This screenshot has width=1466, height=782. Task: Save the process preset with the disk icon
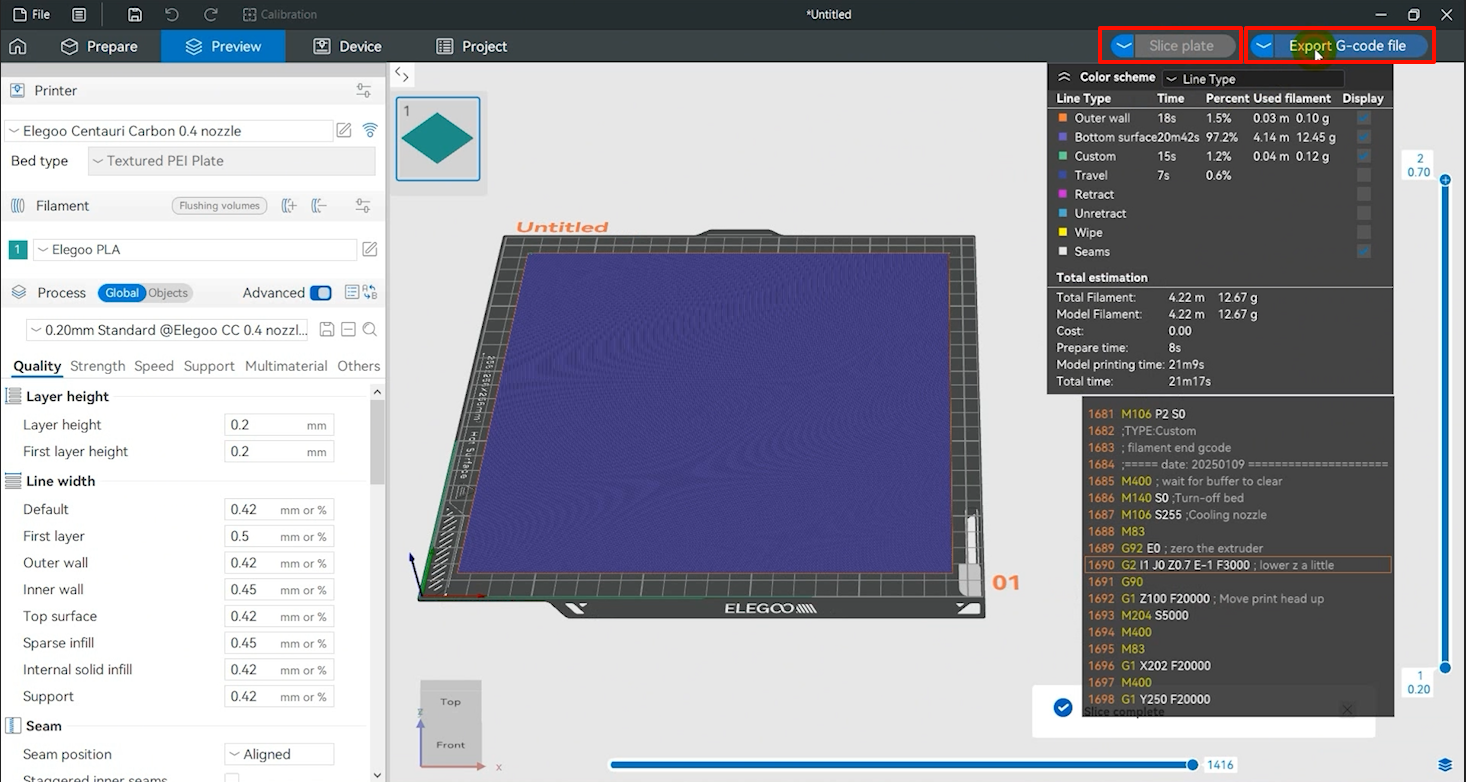327,329
